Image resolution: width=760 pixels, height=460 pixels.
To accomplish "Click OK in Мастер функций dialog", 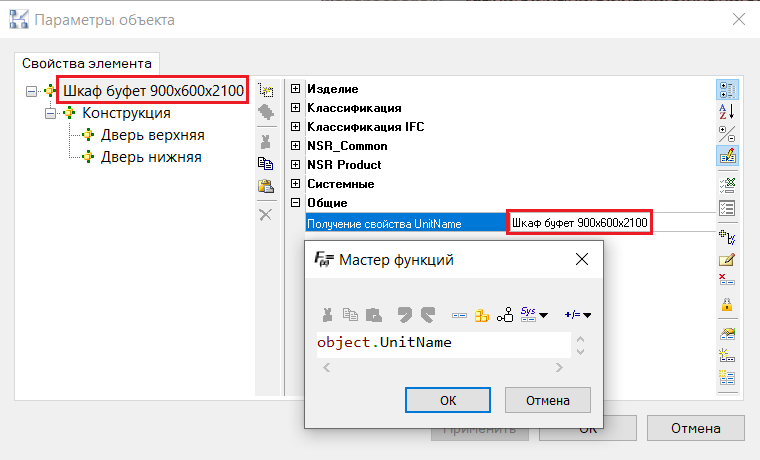I will (x=448, y=400).
